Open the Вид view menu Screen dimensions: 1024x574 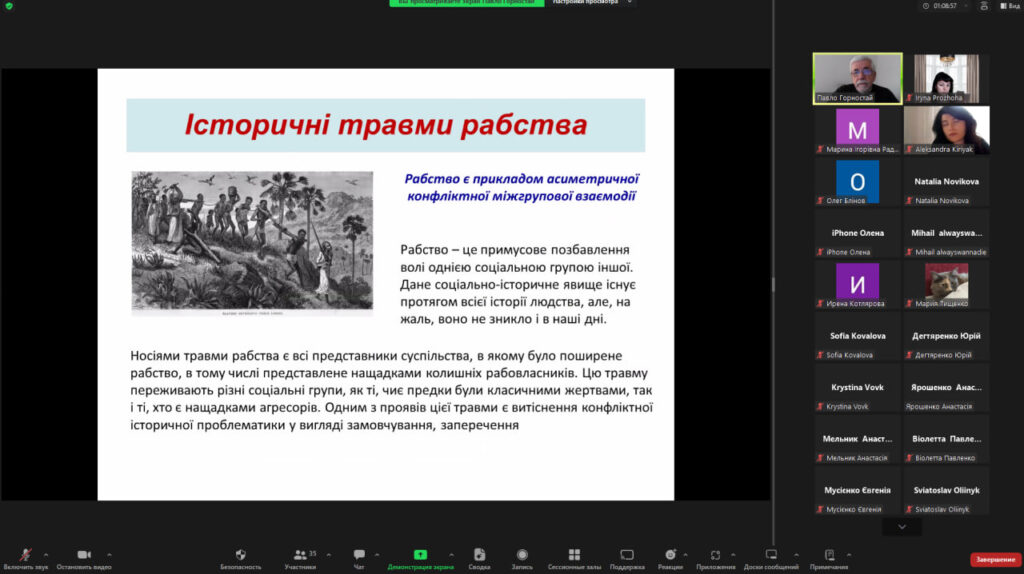tap(1009, 5)
